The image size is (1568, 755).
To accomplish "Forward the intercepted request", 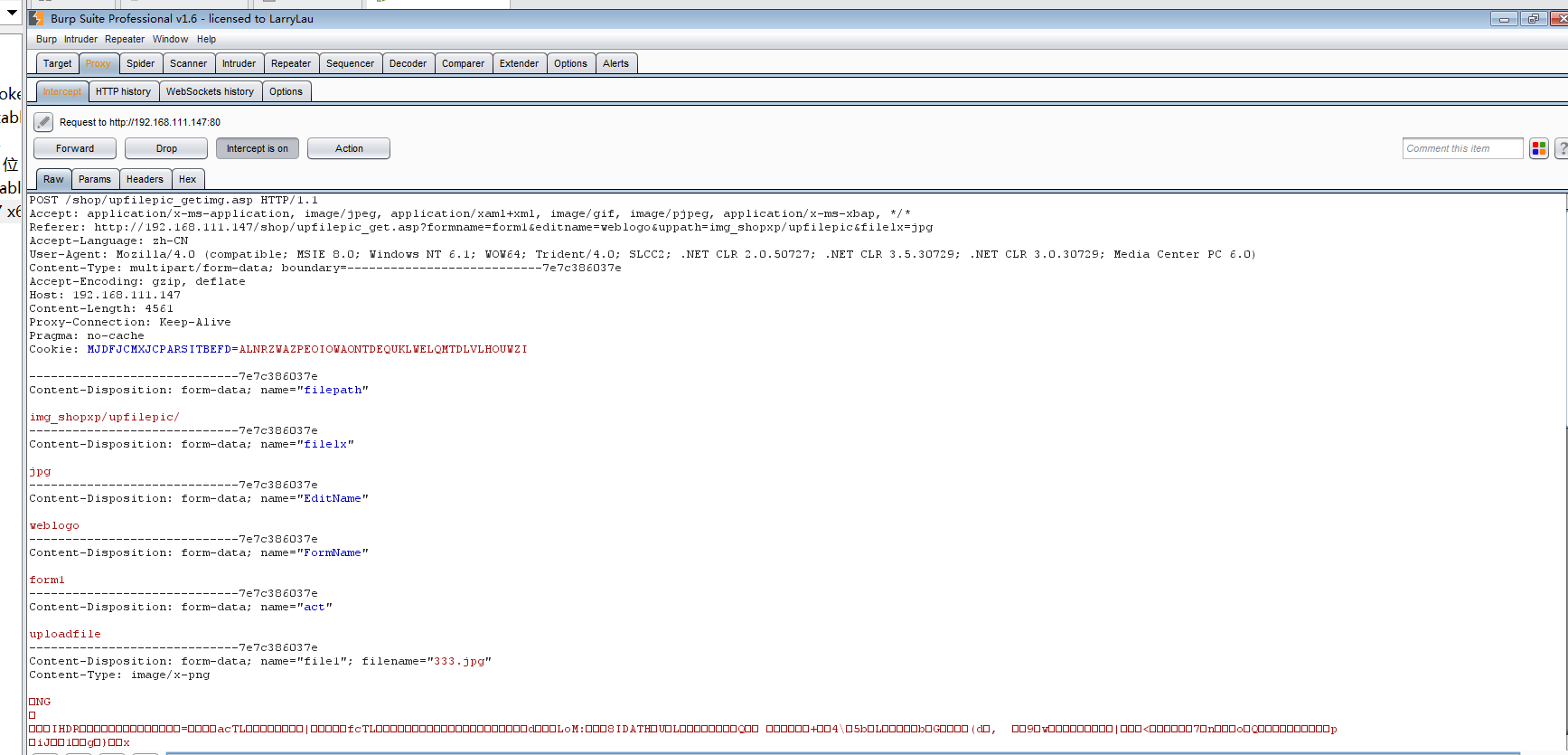I will click(75, 148).
